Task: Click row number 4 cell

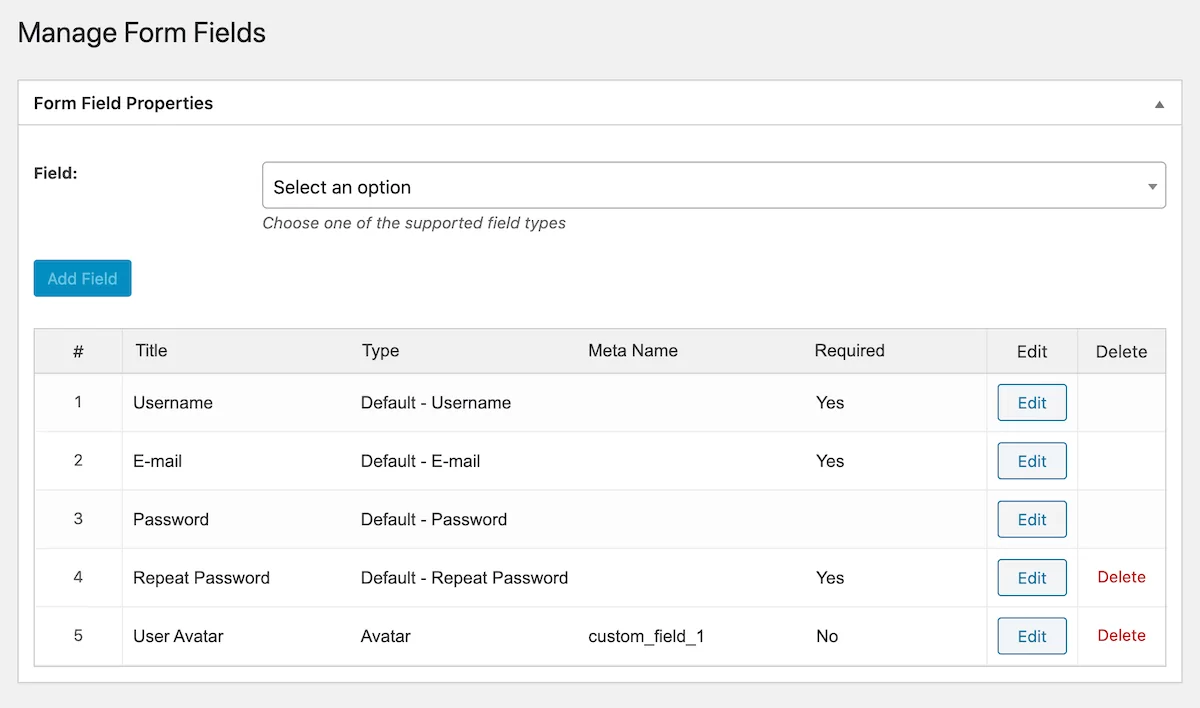Action: click(x=78, y=577)
